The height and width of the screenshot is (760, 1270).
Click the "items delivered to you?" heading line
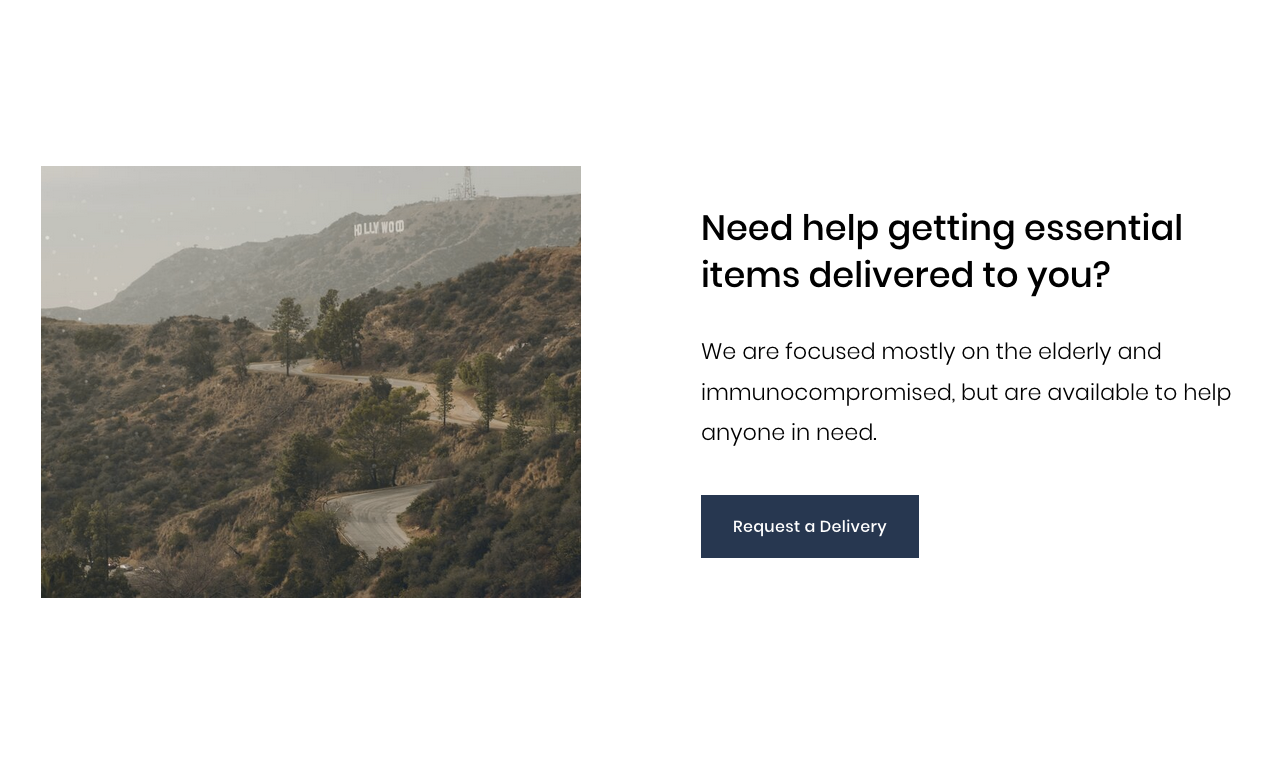pyautogui.click(x=905, y=275)
